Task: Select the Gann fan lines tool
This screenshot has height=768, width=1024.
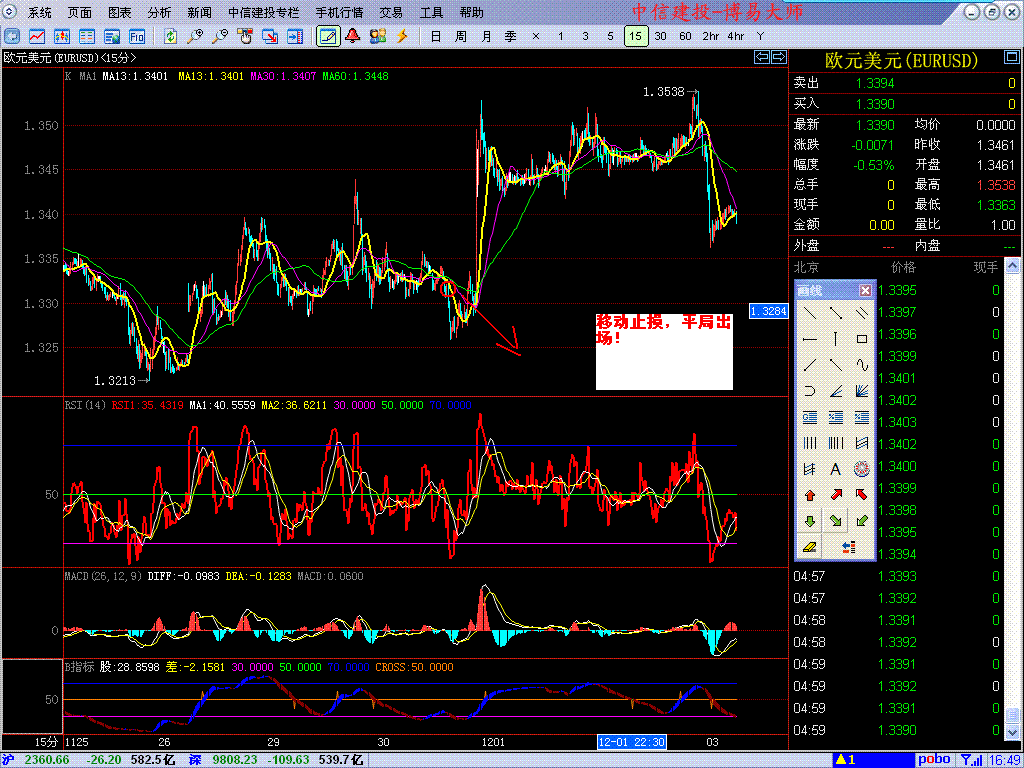Action: tap(862, 391)
